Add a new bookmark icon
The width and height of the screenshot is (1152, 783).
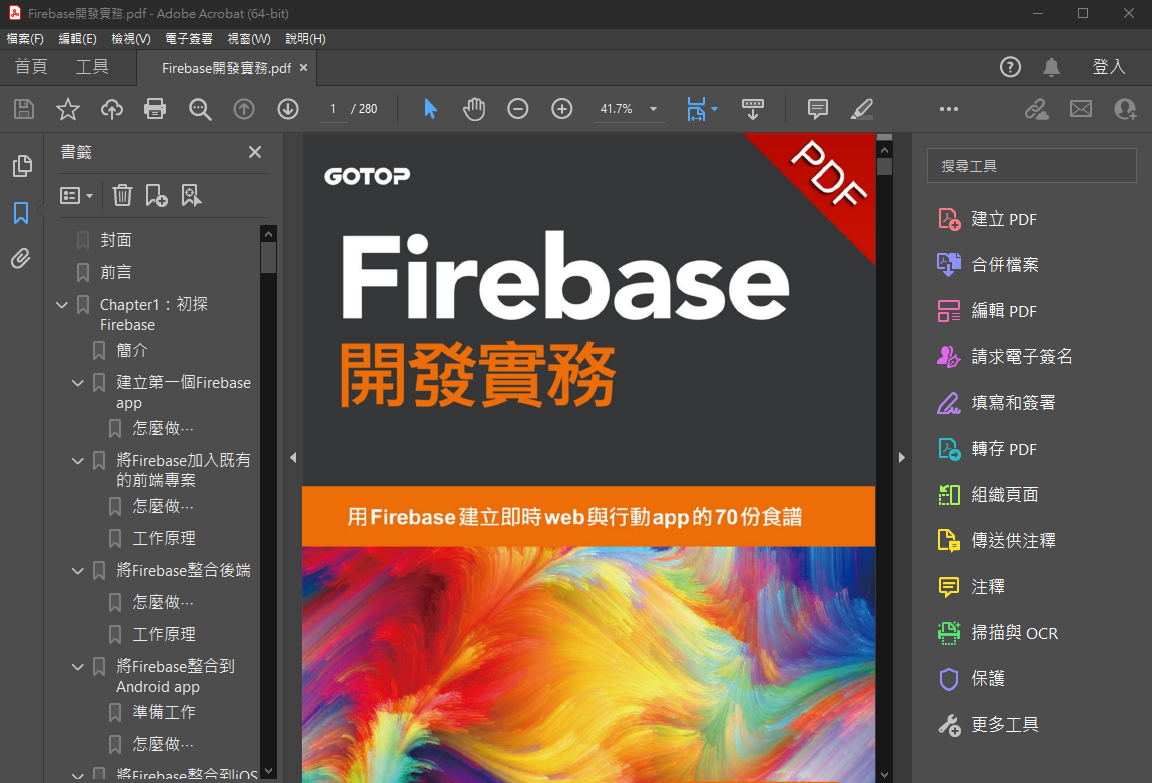[156, 195]
